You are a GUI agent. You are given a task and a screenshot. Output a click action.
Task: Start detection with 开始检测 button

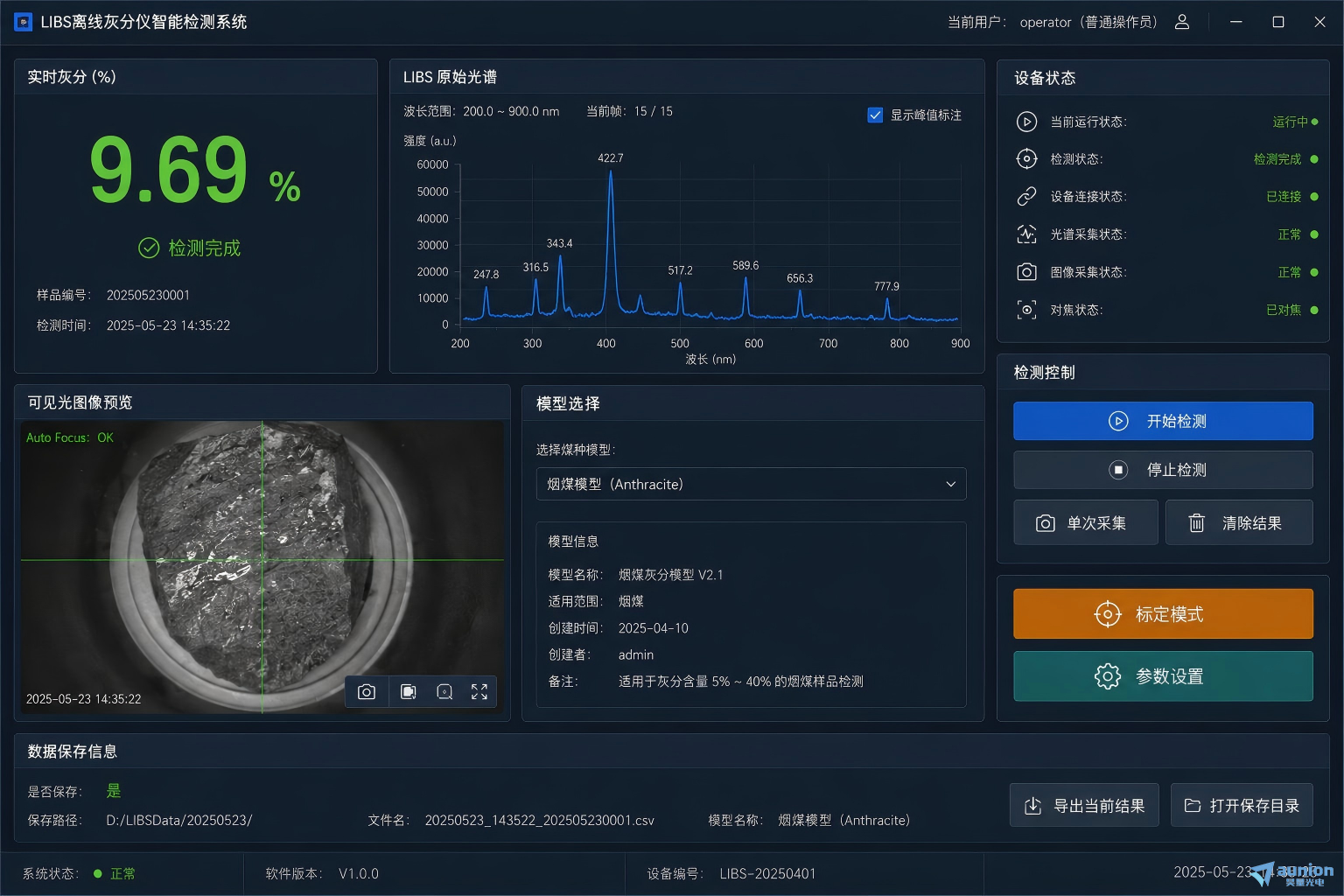coord(1163,421)
